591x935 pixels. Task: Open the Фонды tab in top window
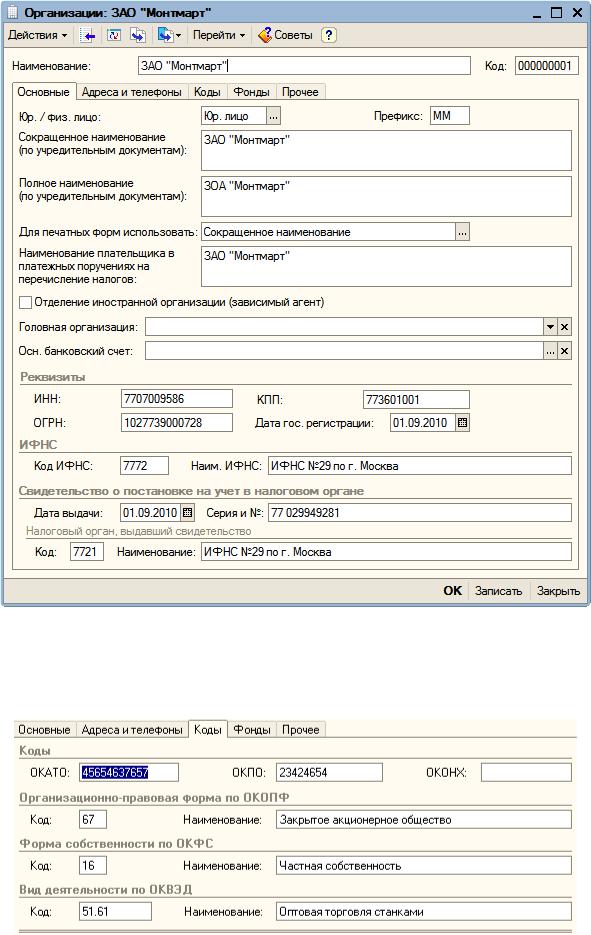[x=251, y=92]
